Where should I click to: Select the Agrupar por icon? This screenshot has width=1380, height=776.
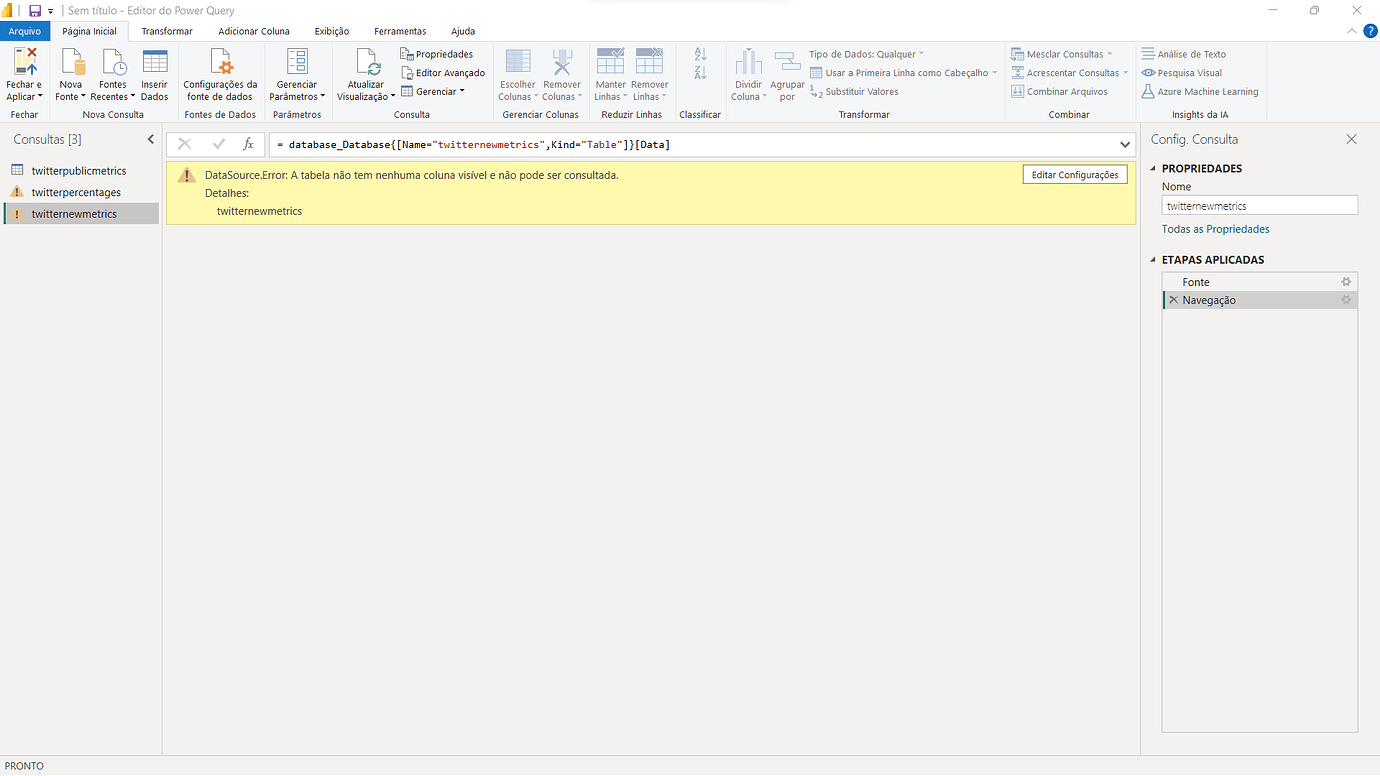click(787, 72)
